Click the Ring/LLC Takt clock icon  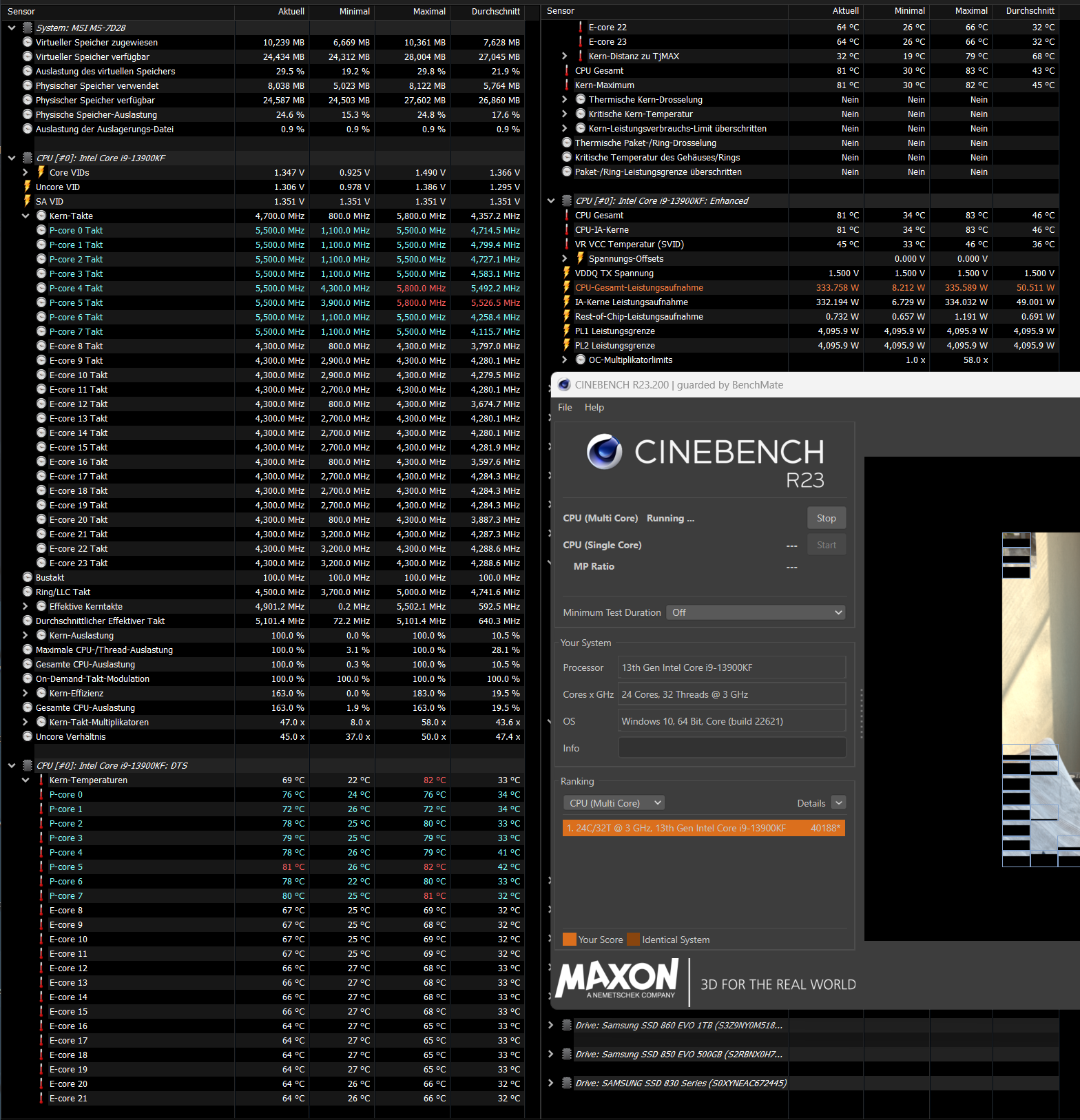28,592
